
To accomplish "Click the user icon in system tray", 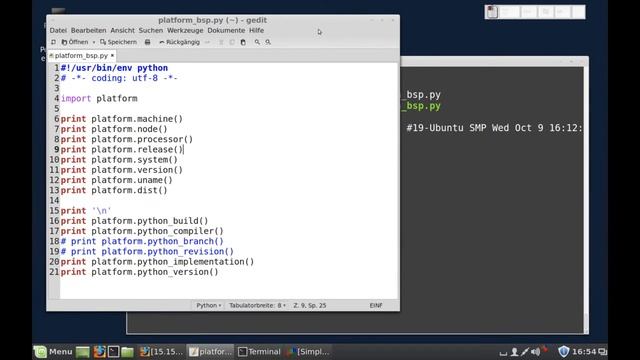I will [514, 351].
